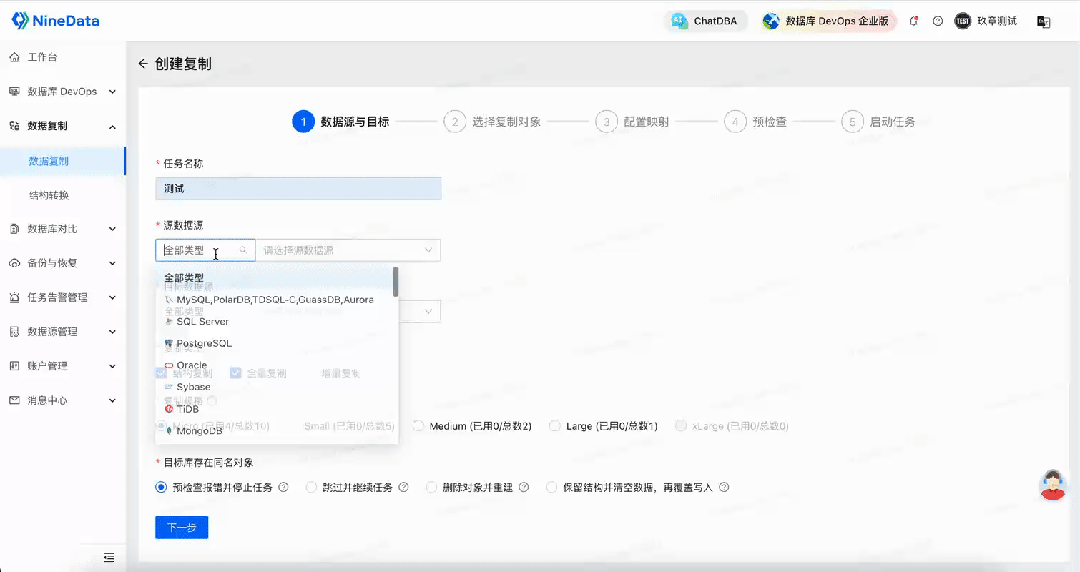Open the customer support avatar
Image resolution: width=1080 pixels, height=572 pixels.
coord(1052,485)
